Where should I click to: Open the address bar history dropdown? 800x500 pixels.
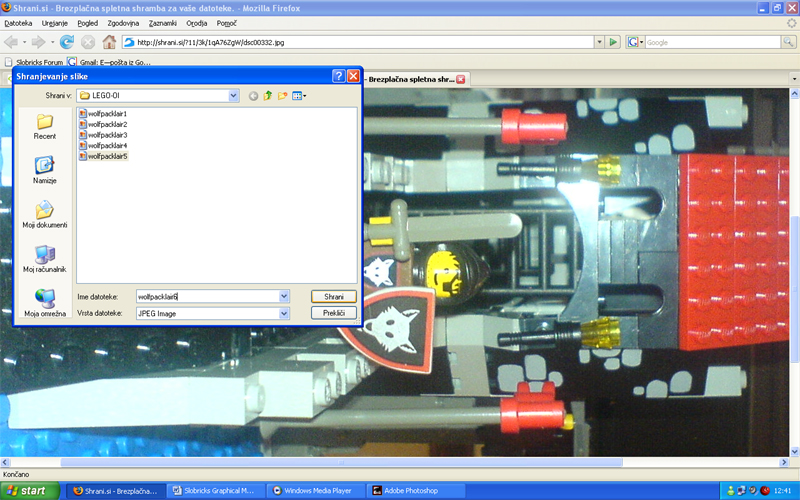point(599,42)
